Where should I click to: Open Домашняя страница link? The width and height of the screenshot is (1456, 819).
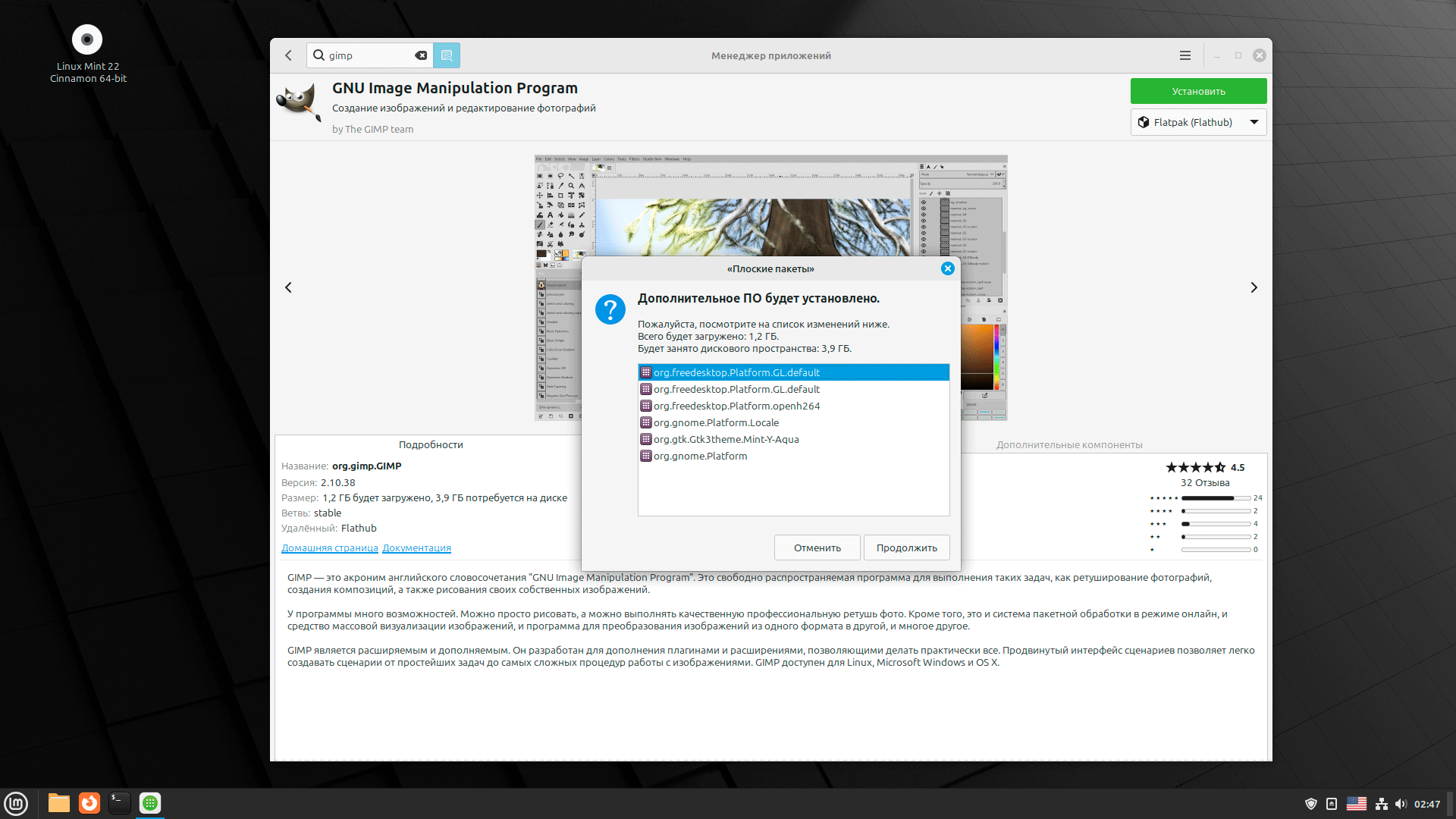(328, 547)
